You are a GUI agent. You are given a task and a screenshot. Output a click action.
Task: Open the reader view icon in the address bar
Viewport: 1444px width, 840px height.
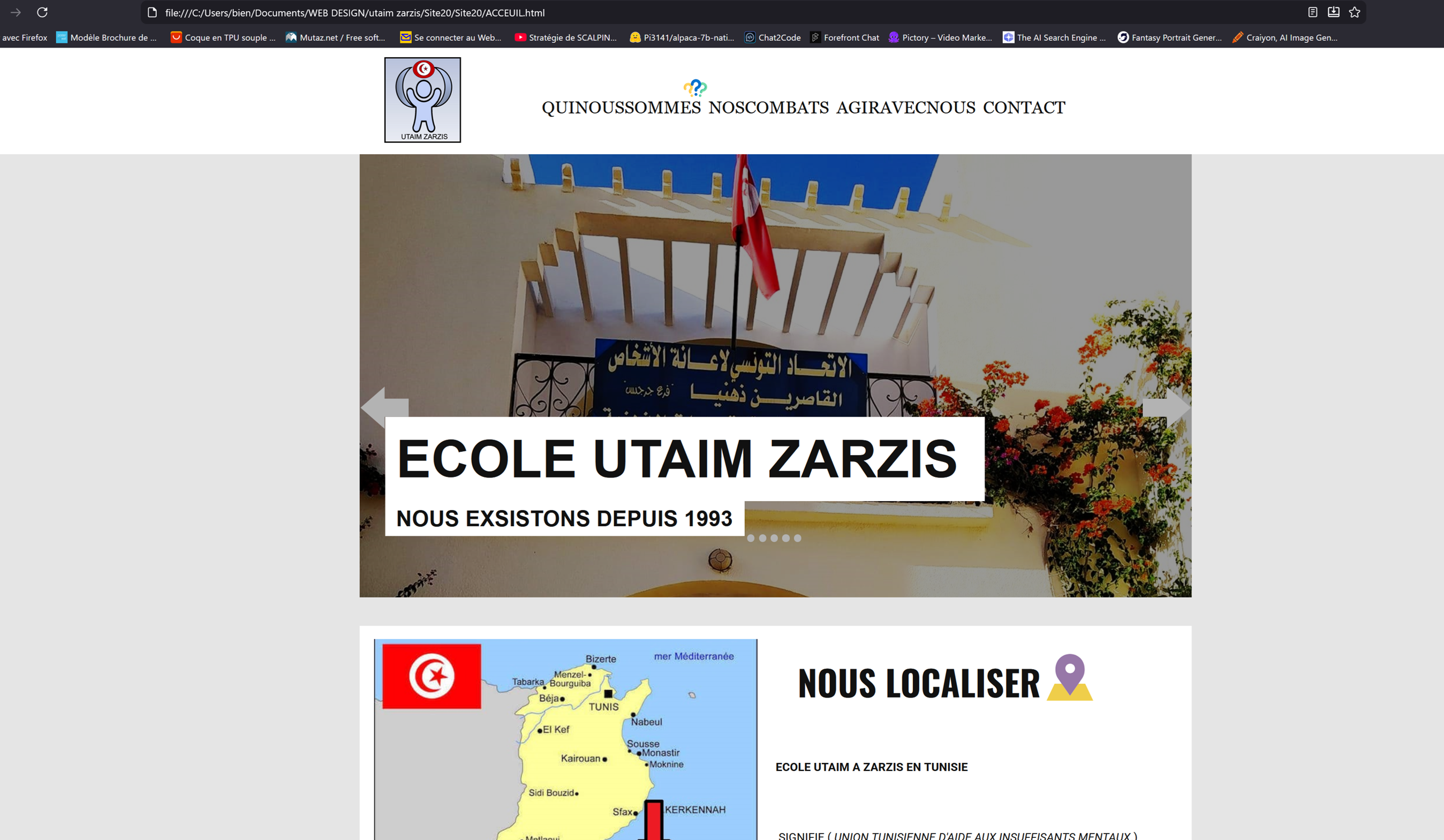click(1313, 12)
